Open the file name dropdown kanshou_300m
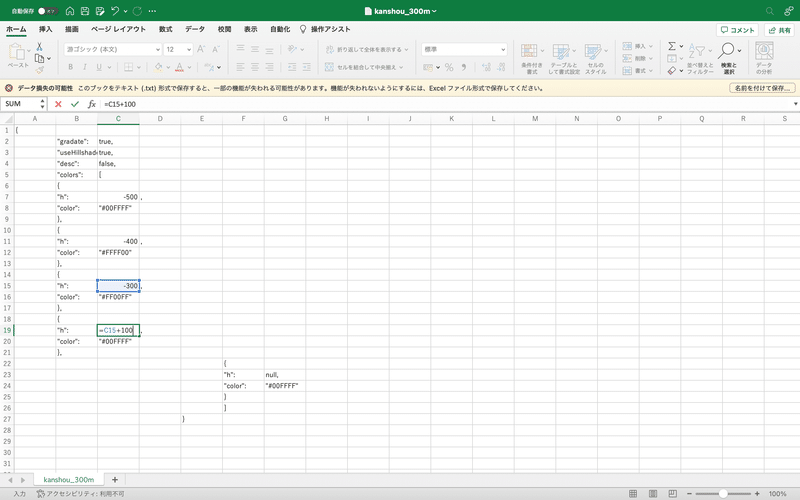The height and width of the screenshot is (500, 800). pyautogui.click(x=434, y=11)
